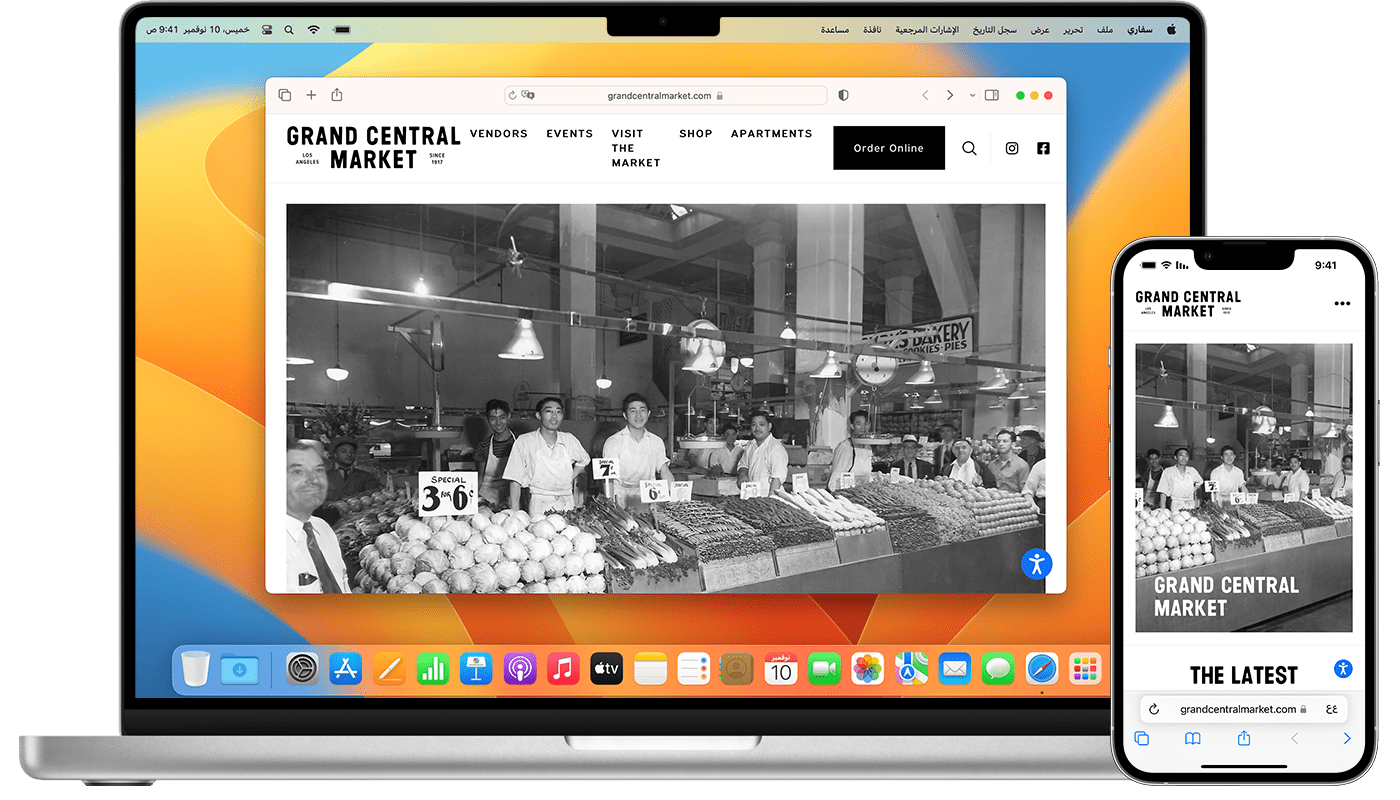
Task: Launch Mail from the Dock
Action: [x=955, y=669]
